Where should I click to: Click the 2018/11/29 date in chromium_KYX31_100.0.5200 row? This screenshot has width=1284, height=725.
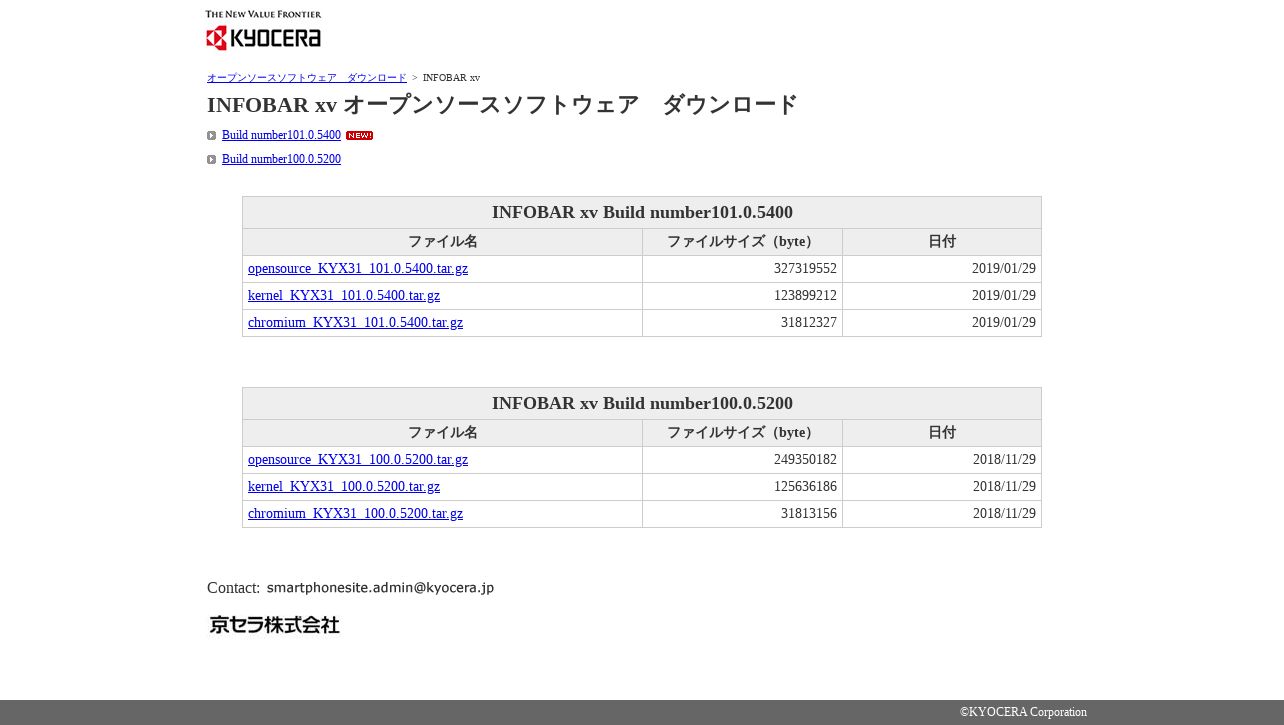pyautogui.click(x=1004, y=514)
